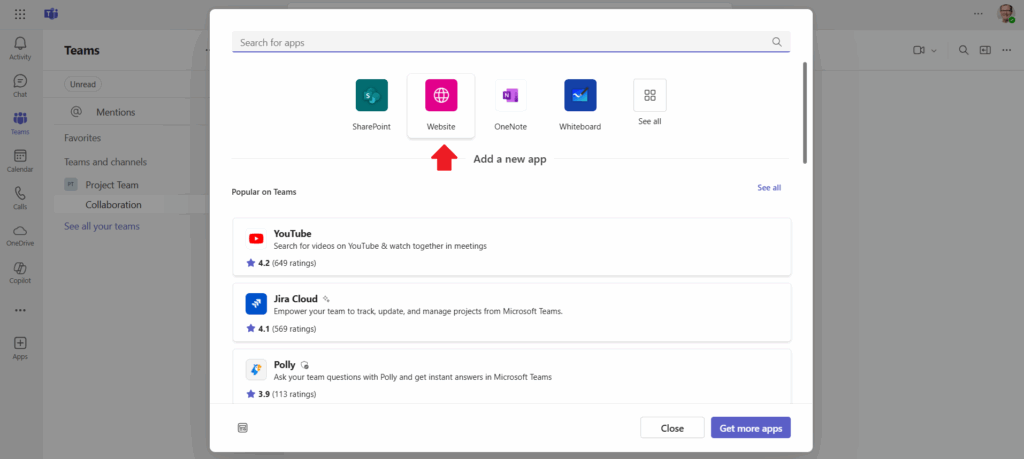Open Chat from the left rail
1024x459 pixels.
tap(20, 86)
